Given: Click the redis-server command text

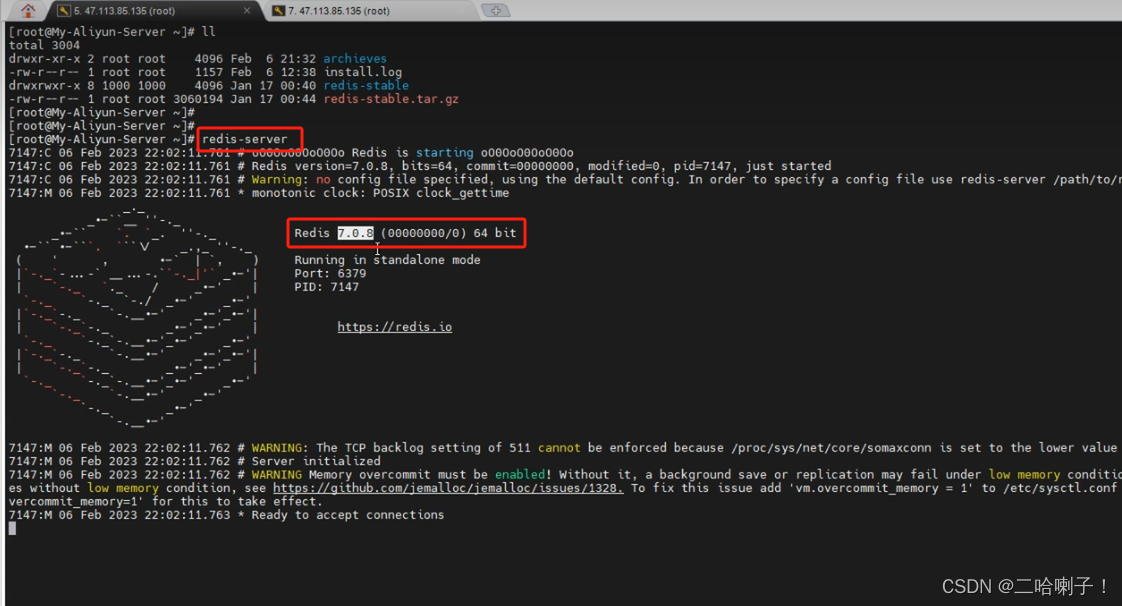Looking at the screenshot, I should pos(245,140).
